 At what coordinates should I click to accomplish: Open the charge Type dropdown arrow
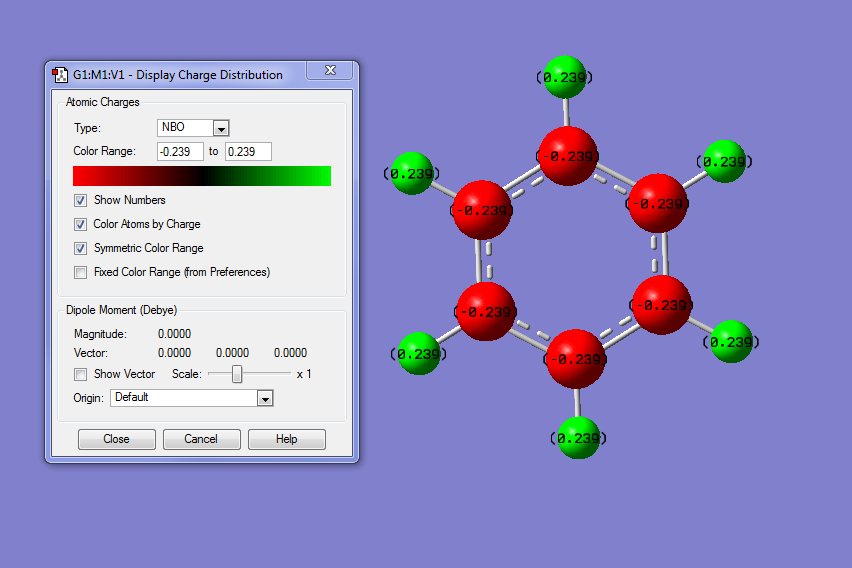(x=221, y=128)
